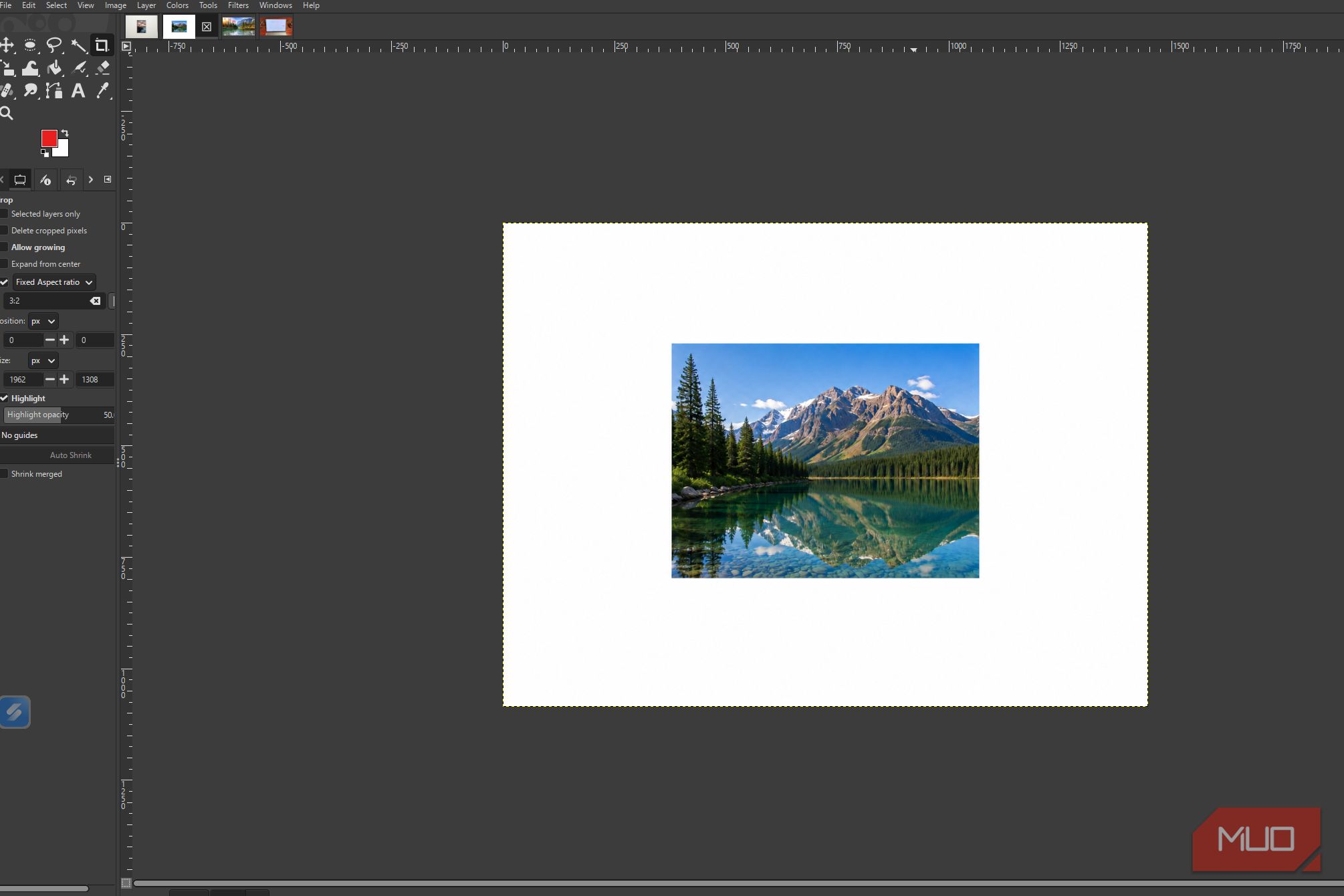The height and width of the screenshot is (896, 1344).
Task: Open the Layer menu
Action: coord(146,5)
